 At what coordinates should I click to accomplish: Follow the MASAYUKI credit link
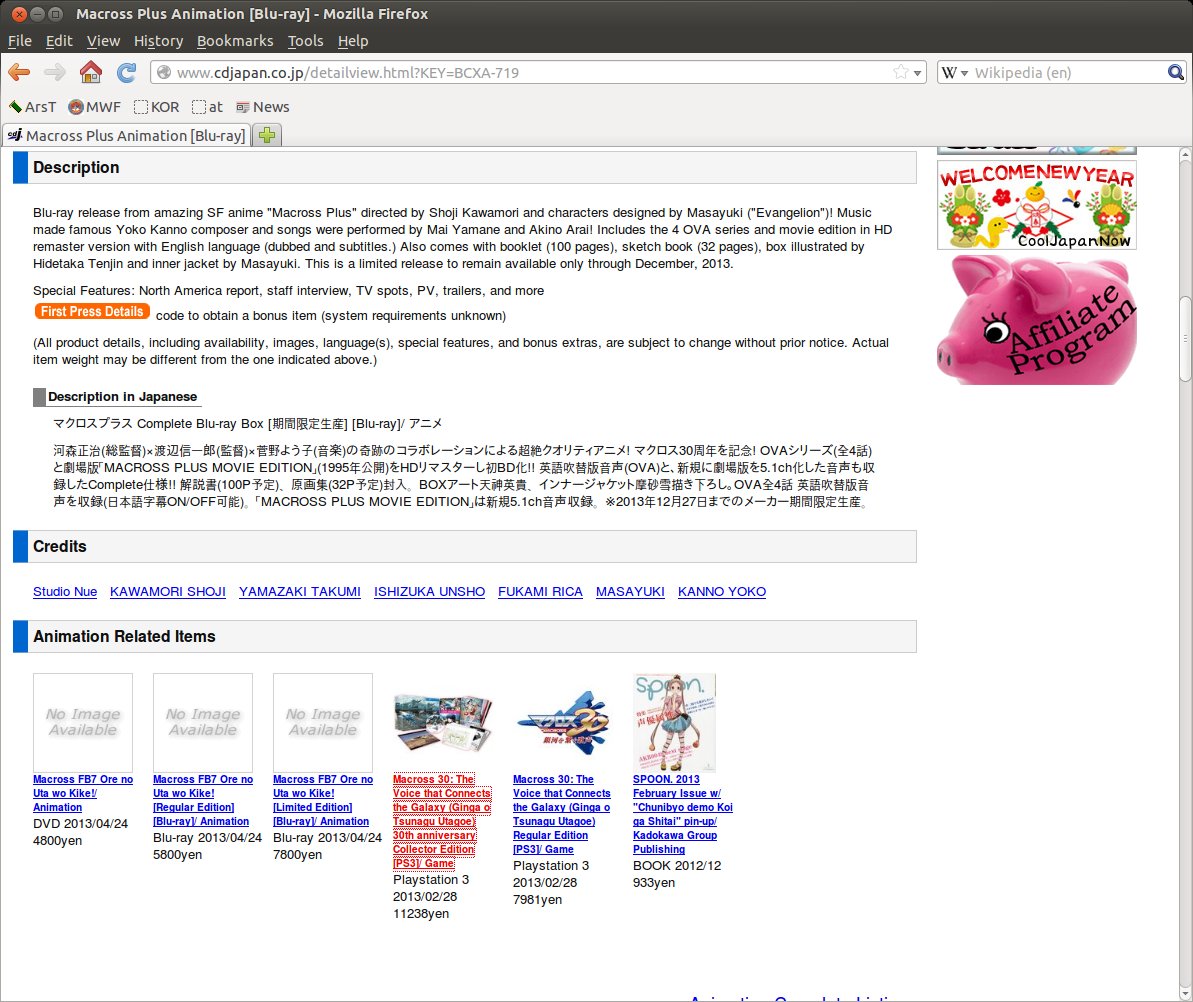point(630,592)
